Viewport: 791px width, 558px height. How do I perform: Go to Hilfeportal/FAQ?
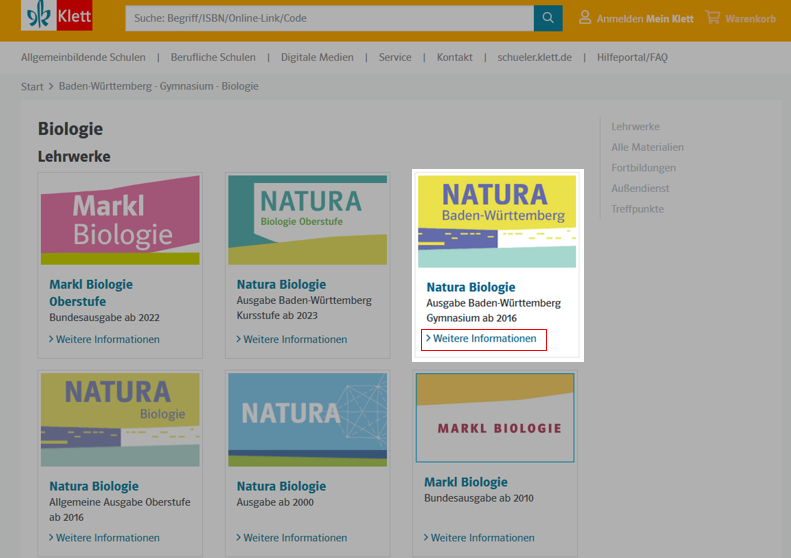[x=631, y=57]
